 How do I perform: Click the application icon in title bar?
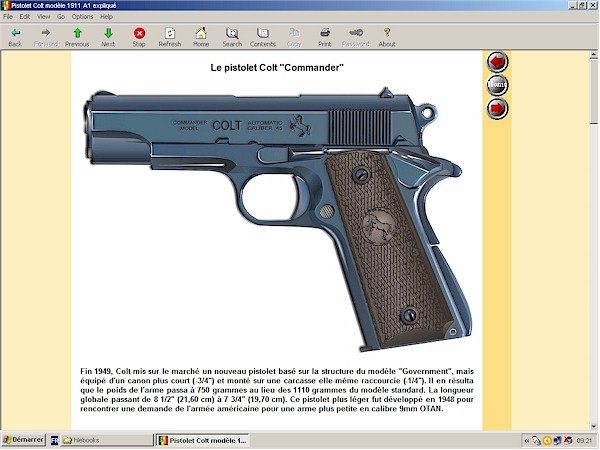(5, 5)
